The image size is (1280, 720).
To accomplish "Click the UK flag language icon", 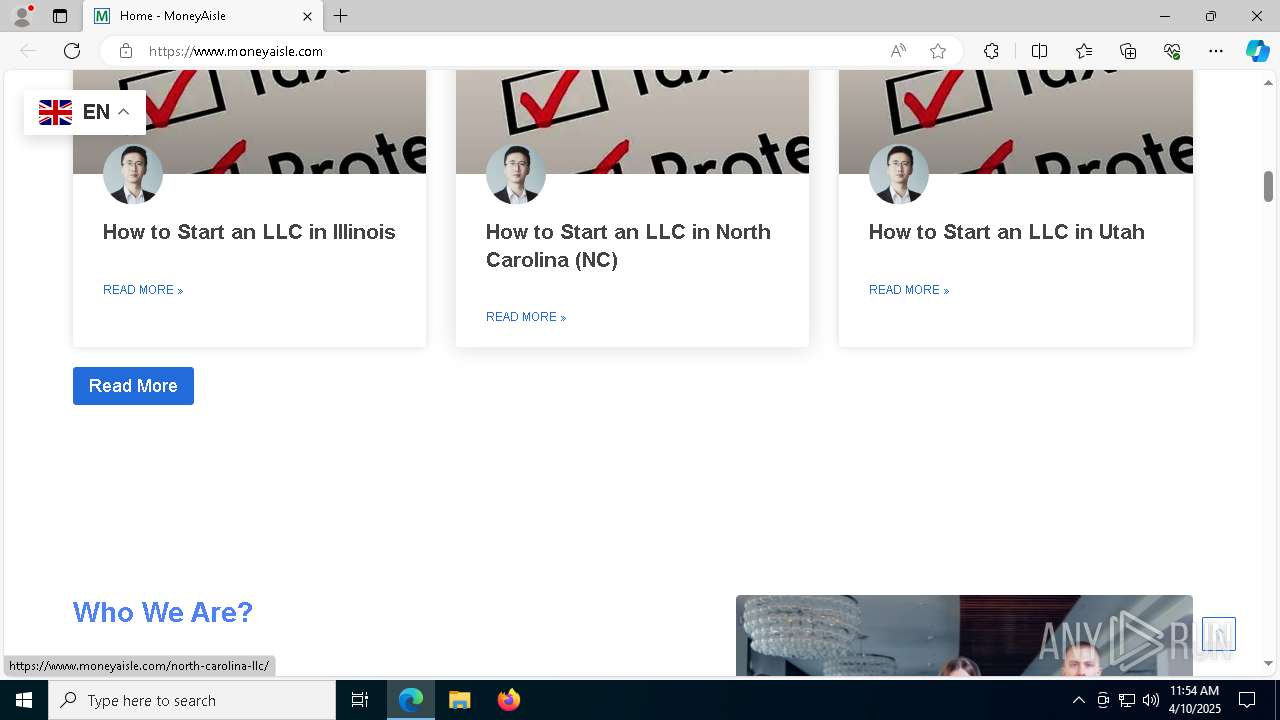I will click(55, 112).
